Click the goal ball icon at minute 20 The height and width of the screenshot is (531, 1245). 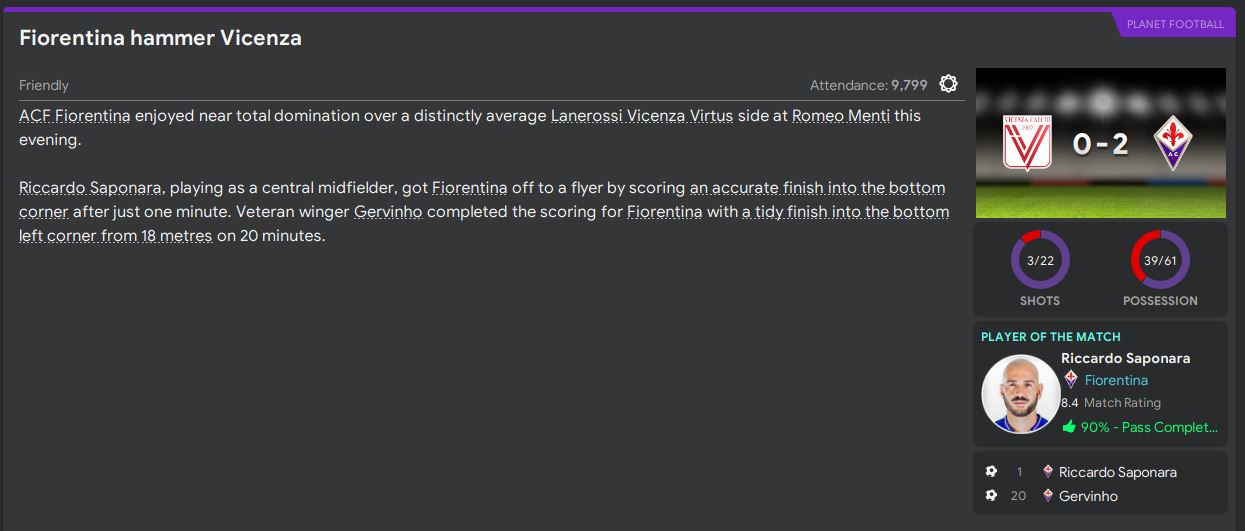click(x=991, y=496)
